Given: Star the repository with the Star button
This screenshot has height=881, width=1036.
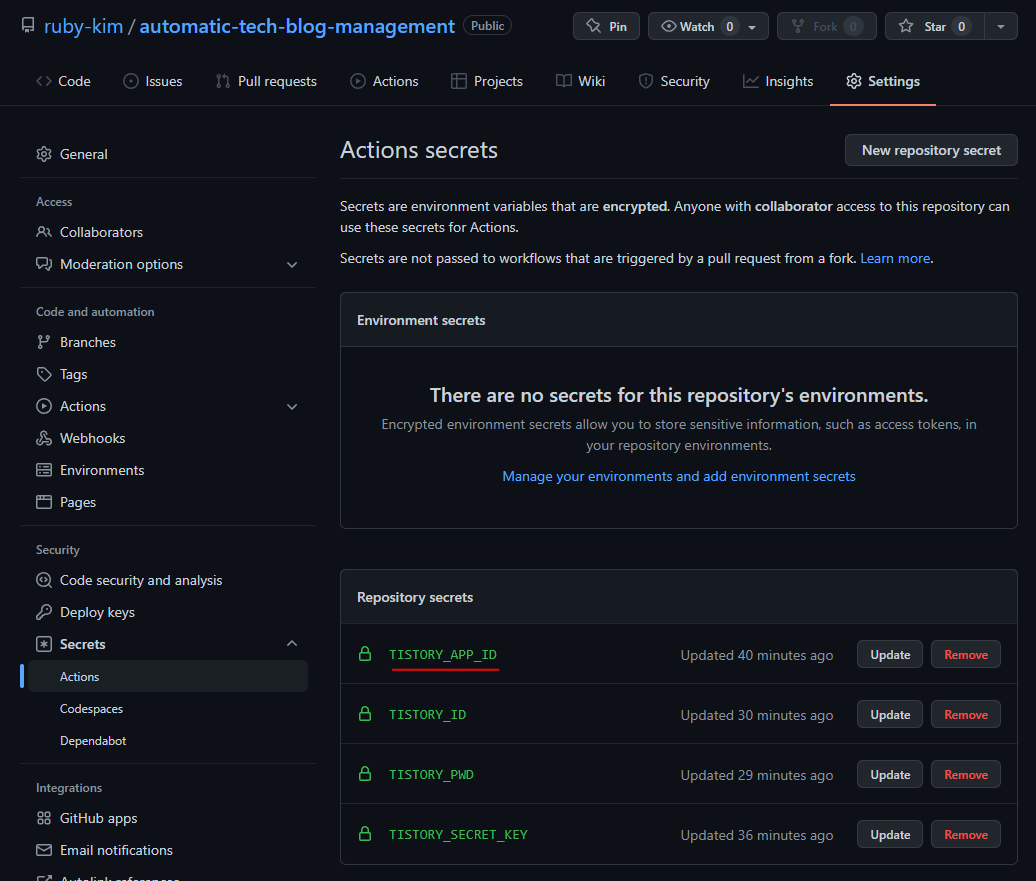Looking at the screenshot, I should (x=934, y=26).
